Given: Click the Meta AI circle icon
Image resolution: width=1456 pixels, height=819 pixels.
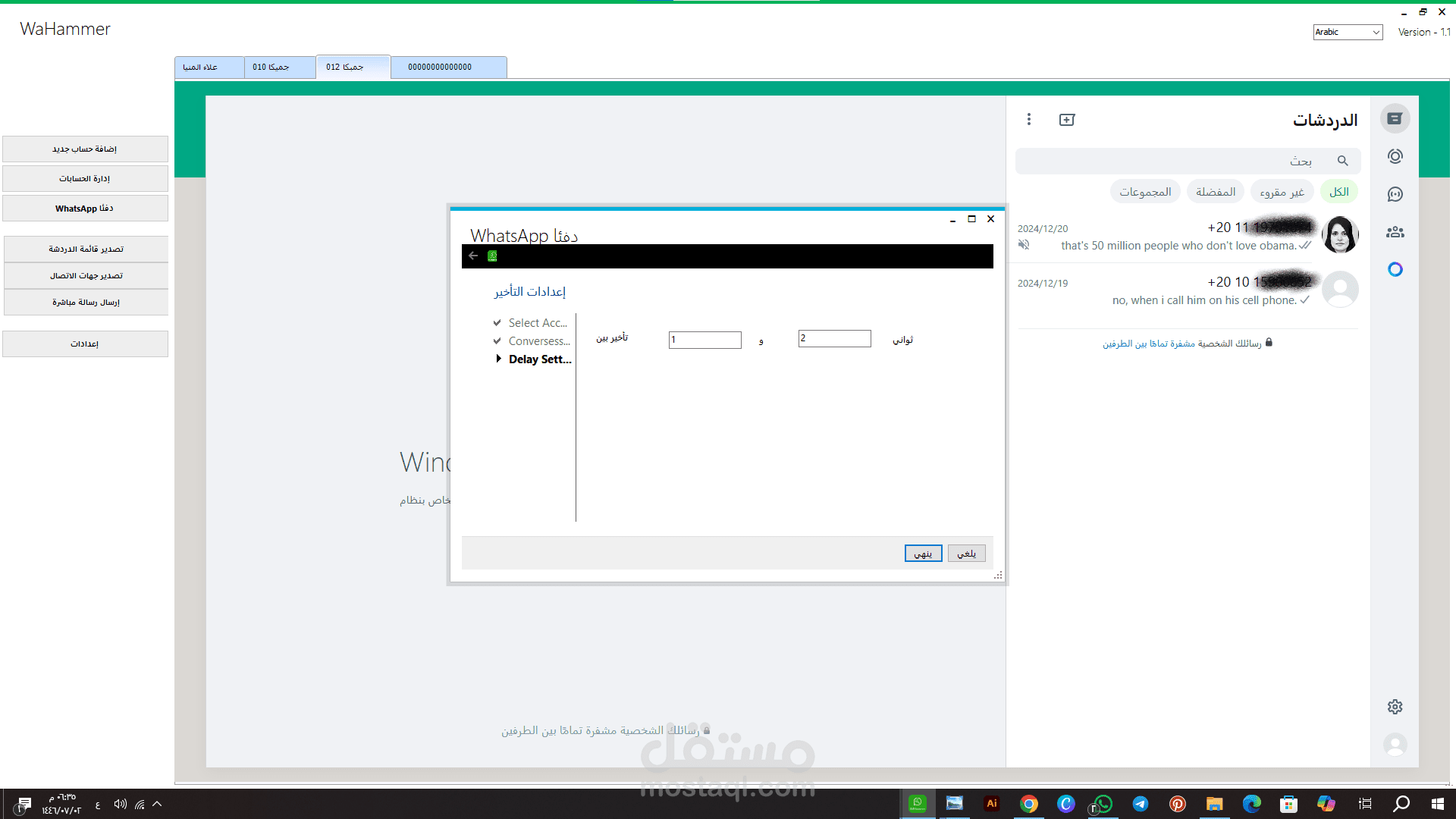Looking at the screenshot, I should [x=1395, y=269].
